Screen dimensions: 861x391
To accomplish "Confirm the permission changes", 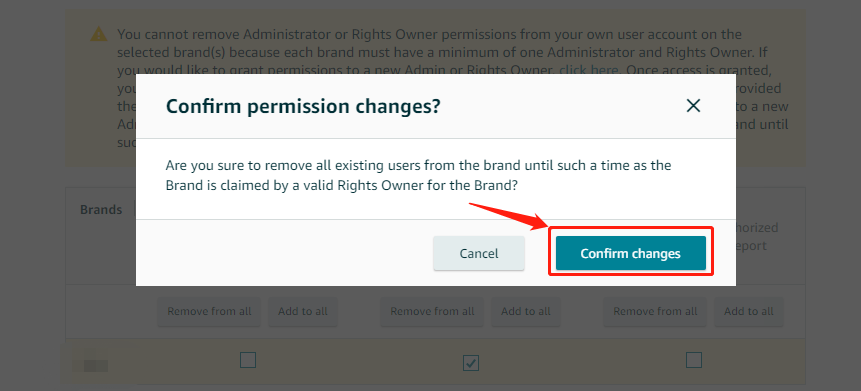I will click(x=630, y=253).
